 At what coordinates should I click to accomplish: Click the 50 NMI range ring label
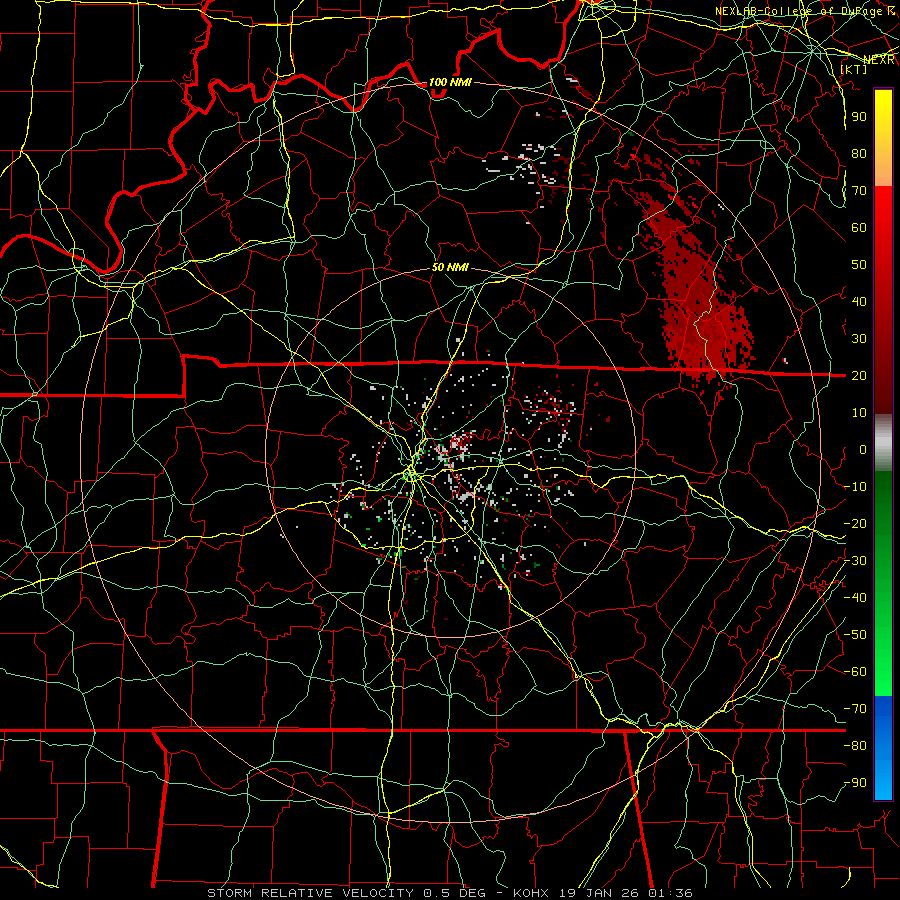450,267
